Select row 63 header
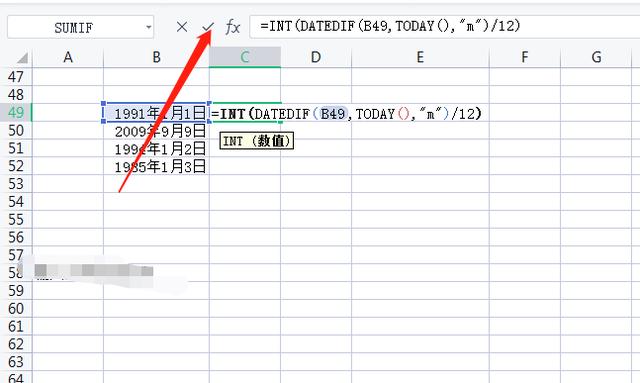The width and height of the screenshot is (640, 383). pyautogui.click(x=16, y=362)
